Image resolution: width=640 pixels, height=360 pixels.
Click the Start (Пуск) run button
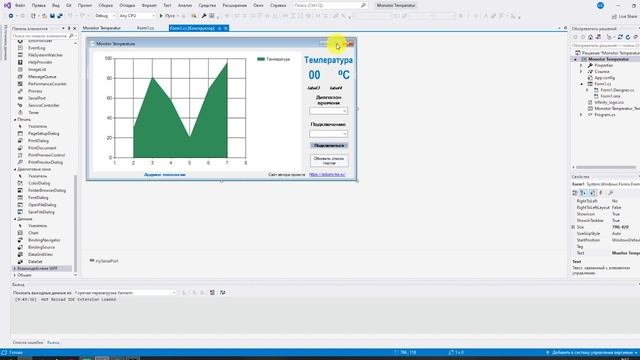tap(167, 16)
